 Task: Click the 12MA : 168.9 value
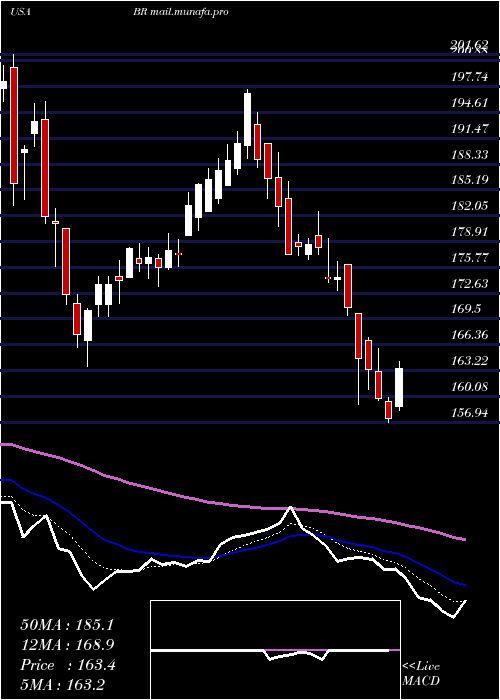(67, 645)
